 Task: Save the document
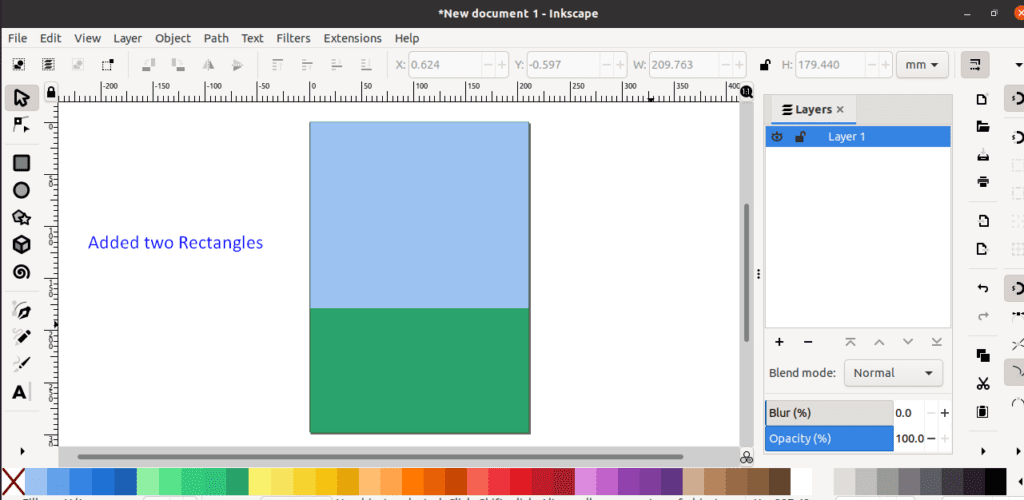click(x=982, y=155)
